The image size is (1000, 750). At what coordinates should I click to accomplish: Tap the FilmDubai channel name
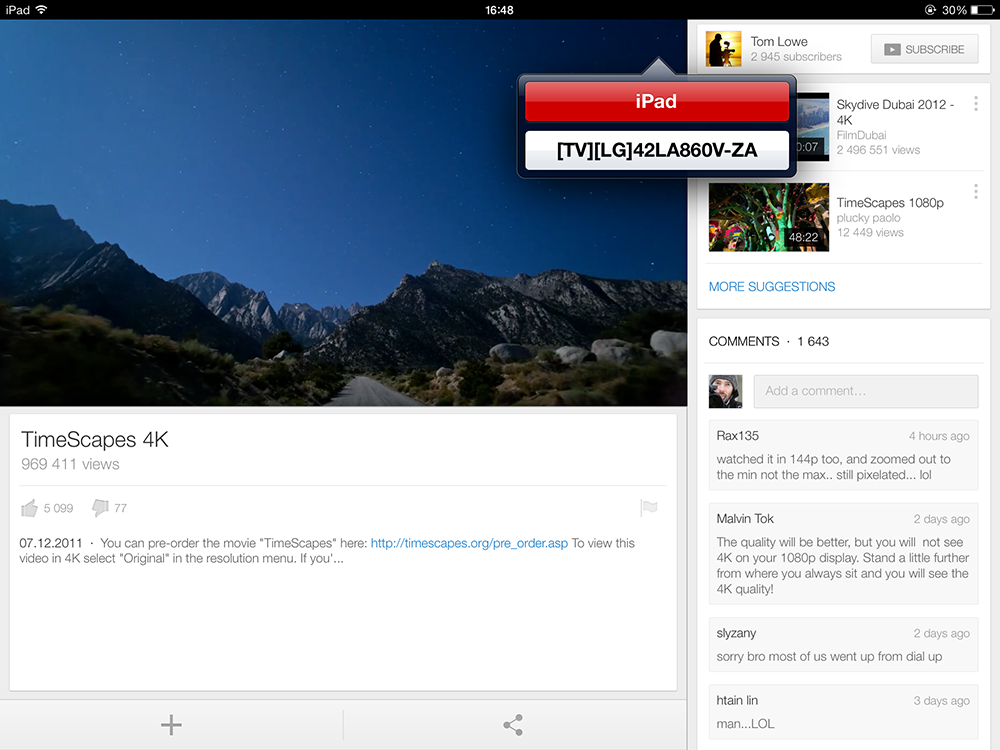(861, 135)
